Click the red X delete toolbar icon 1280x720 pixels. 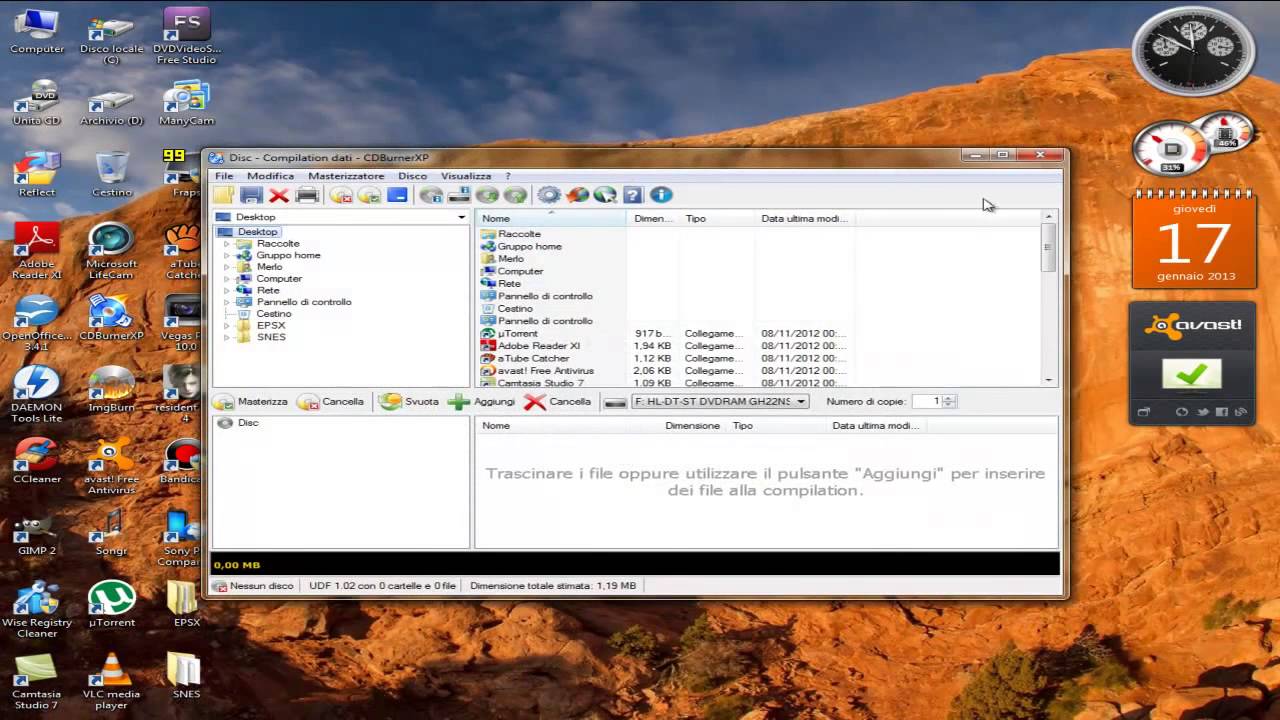279,195
